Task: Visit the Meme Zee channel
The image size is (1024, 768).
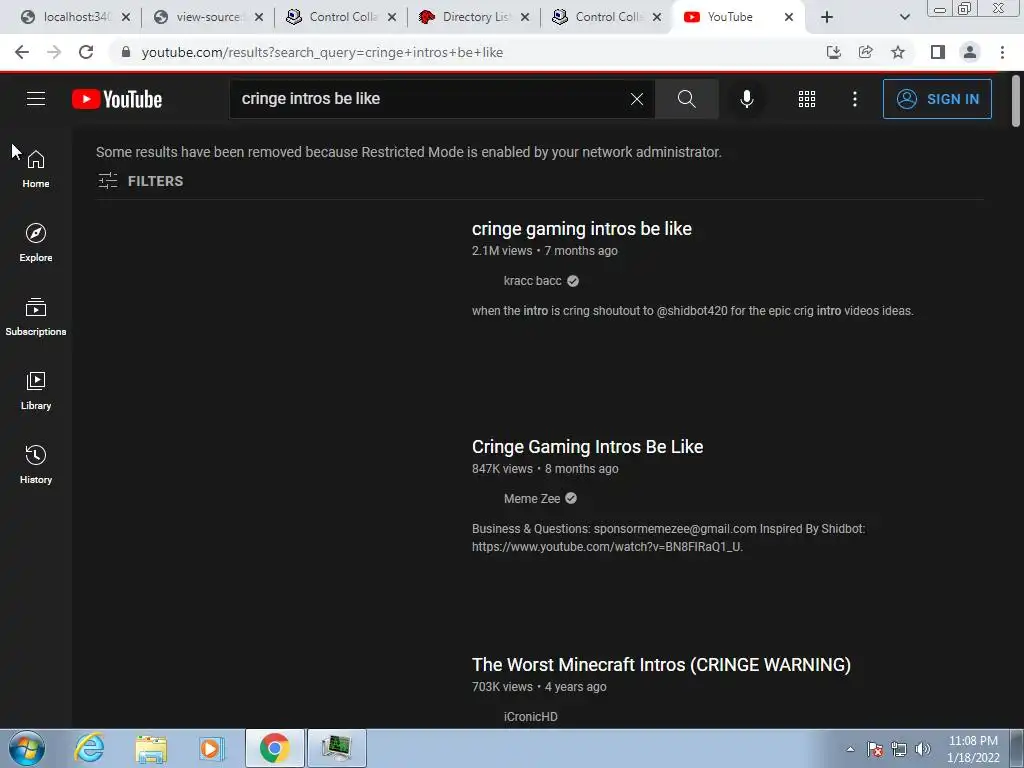Action: point(532,498)
